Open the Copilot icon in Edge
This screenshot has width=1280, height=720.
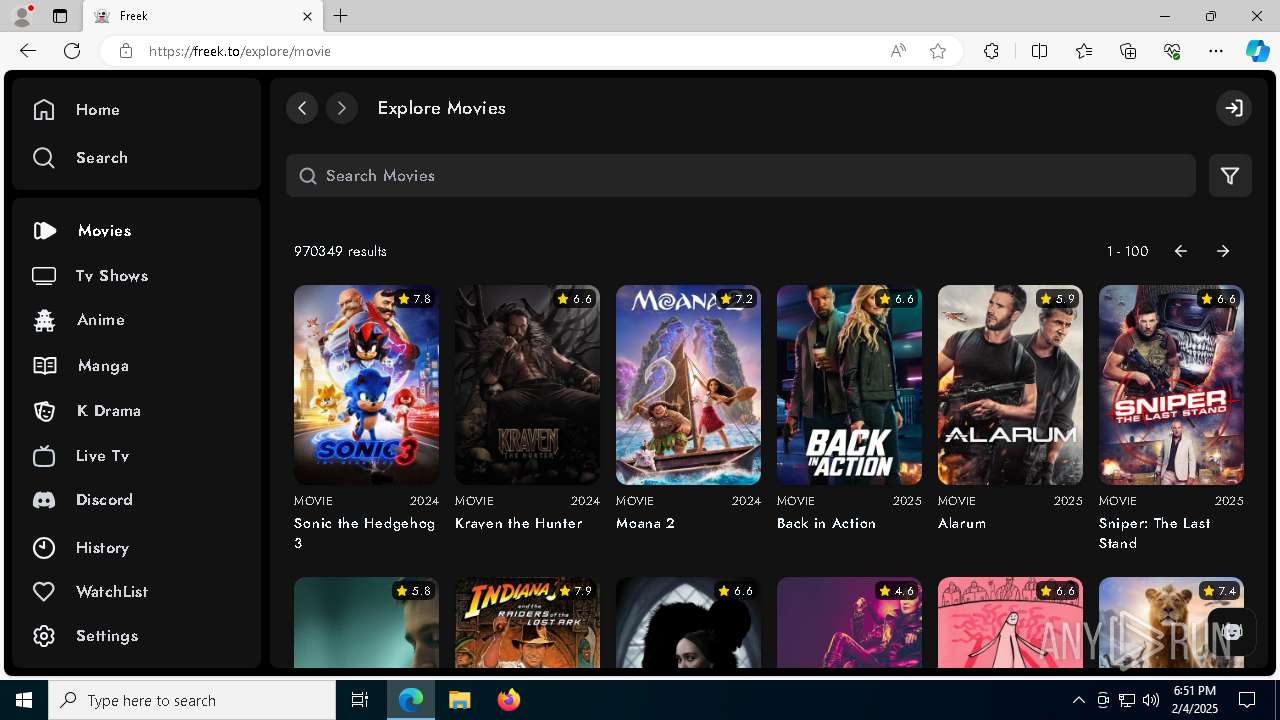(1257, 51)
